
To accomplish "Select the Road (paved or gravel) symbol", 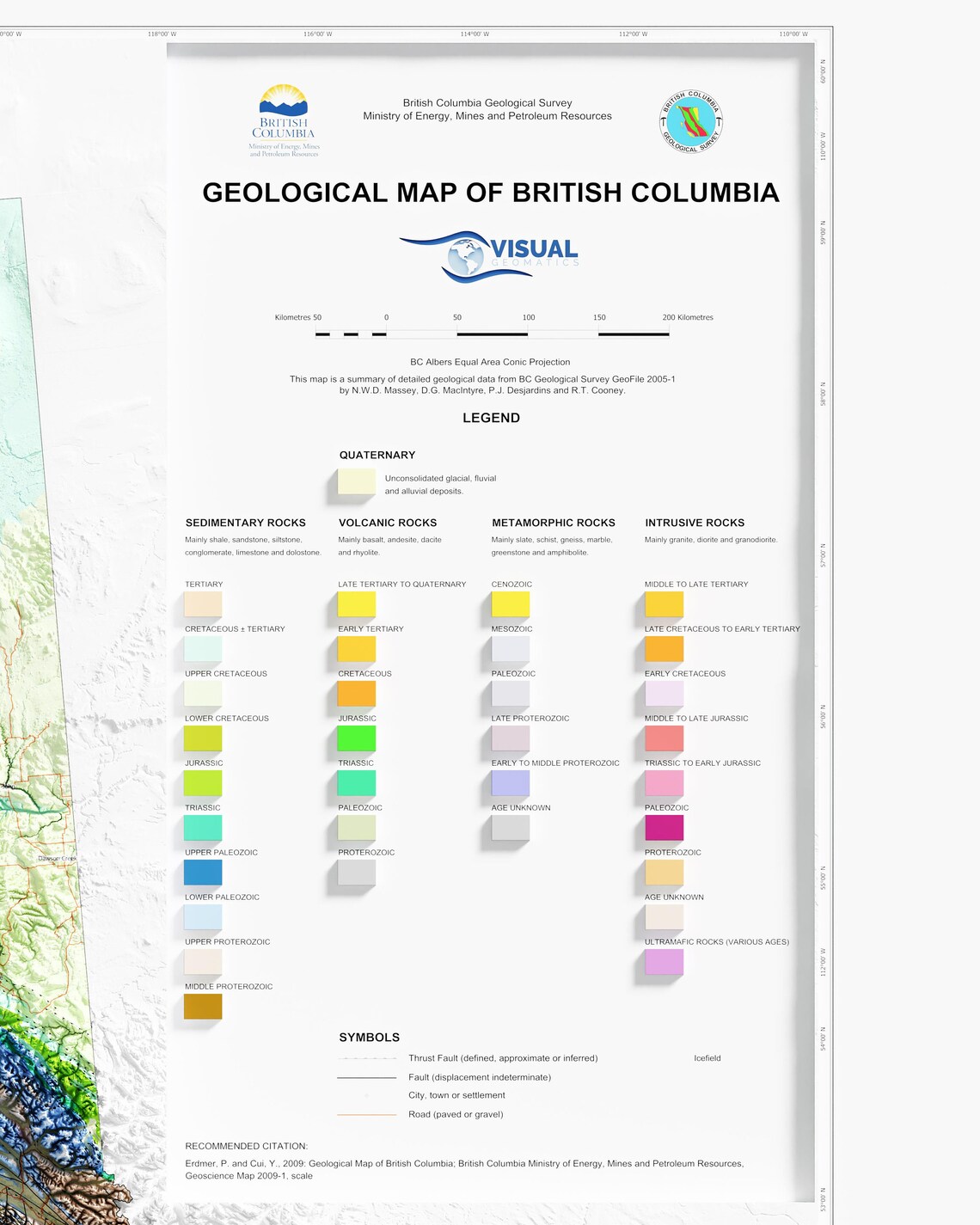I will (368, 1114).
